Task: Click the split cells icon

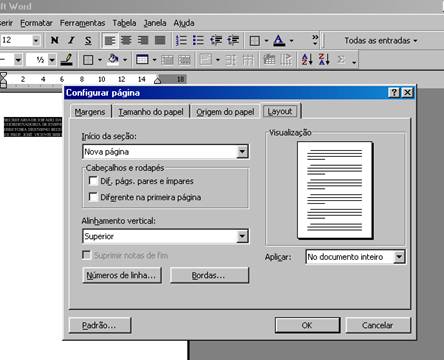Action: pyautogui.click(x=184, y=60)
